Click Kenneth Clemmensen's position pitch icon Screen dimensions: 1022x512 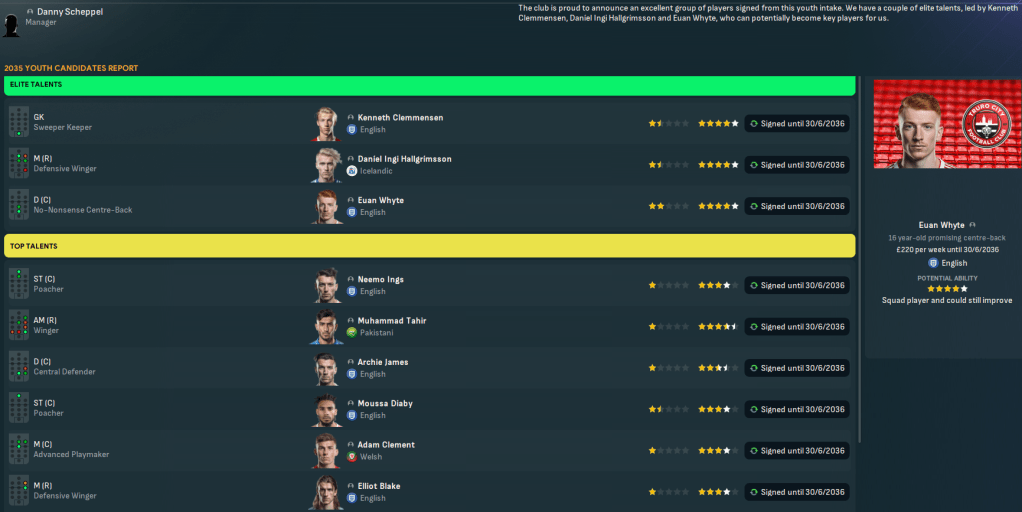click(x=18, y=123)
